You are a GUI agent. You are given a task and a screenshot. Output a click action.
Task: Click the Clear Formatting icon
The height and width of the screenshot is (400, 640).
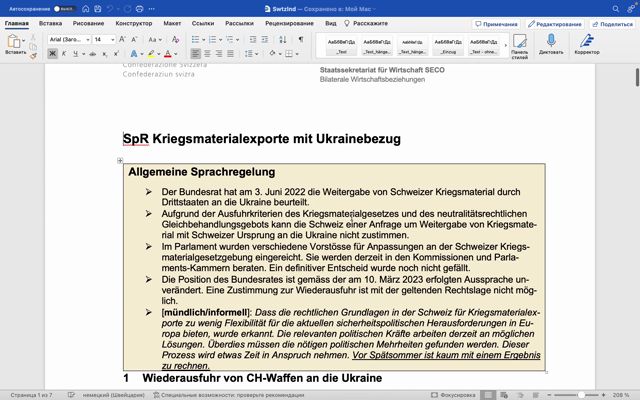coord(176,40)
